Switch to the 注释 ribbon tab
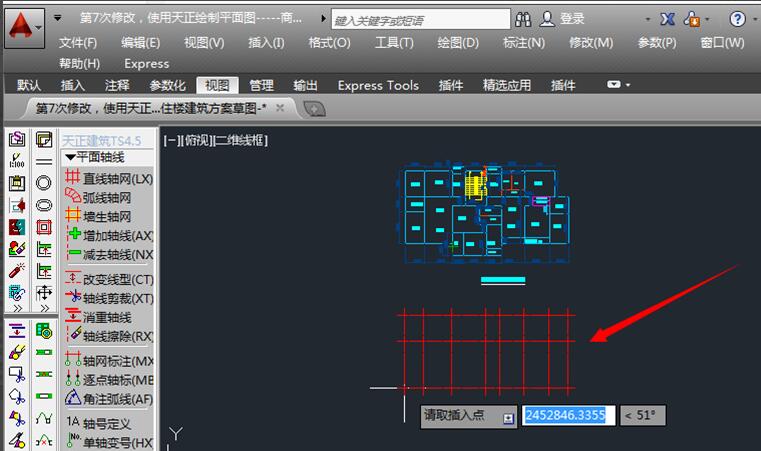The image size is (761, 451). [x=117, y=85]
